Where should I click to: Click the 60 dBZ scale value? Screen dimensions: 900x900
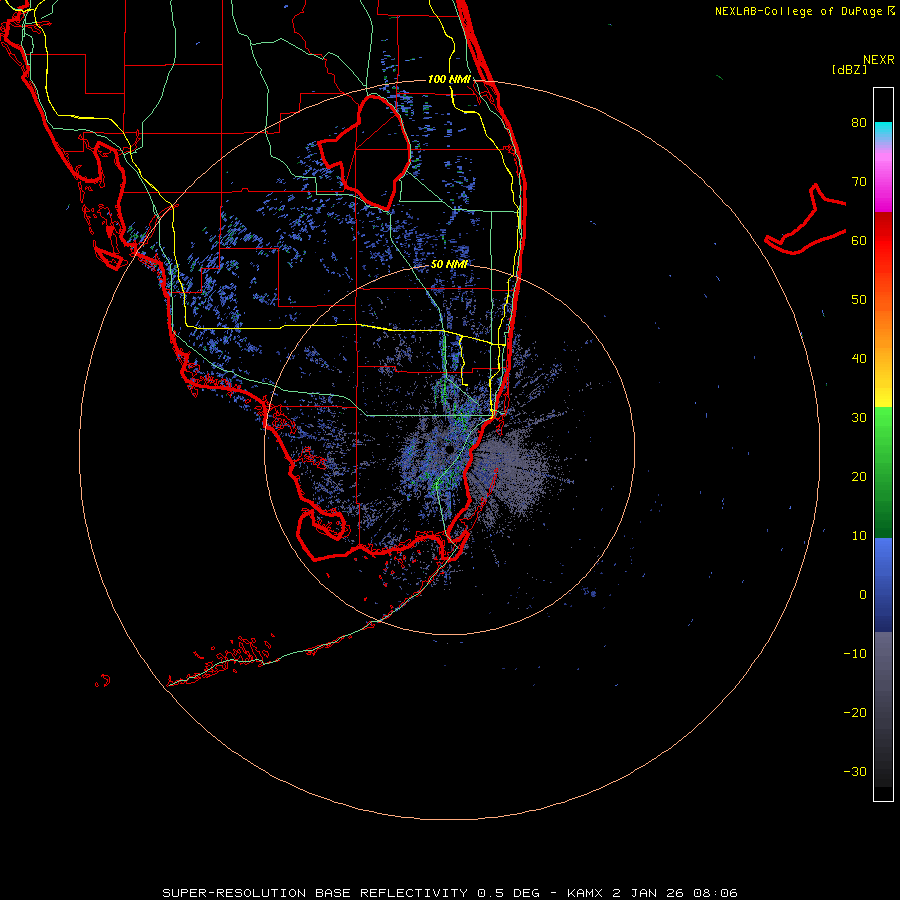click(x=859, y=241)
